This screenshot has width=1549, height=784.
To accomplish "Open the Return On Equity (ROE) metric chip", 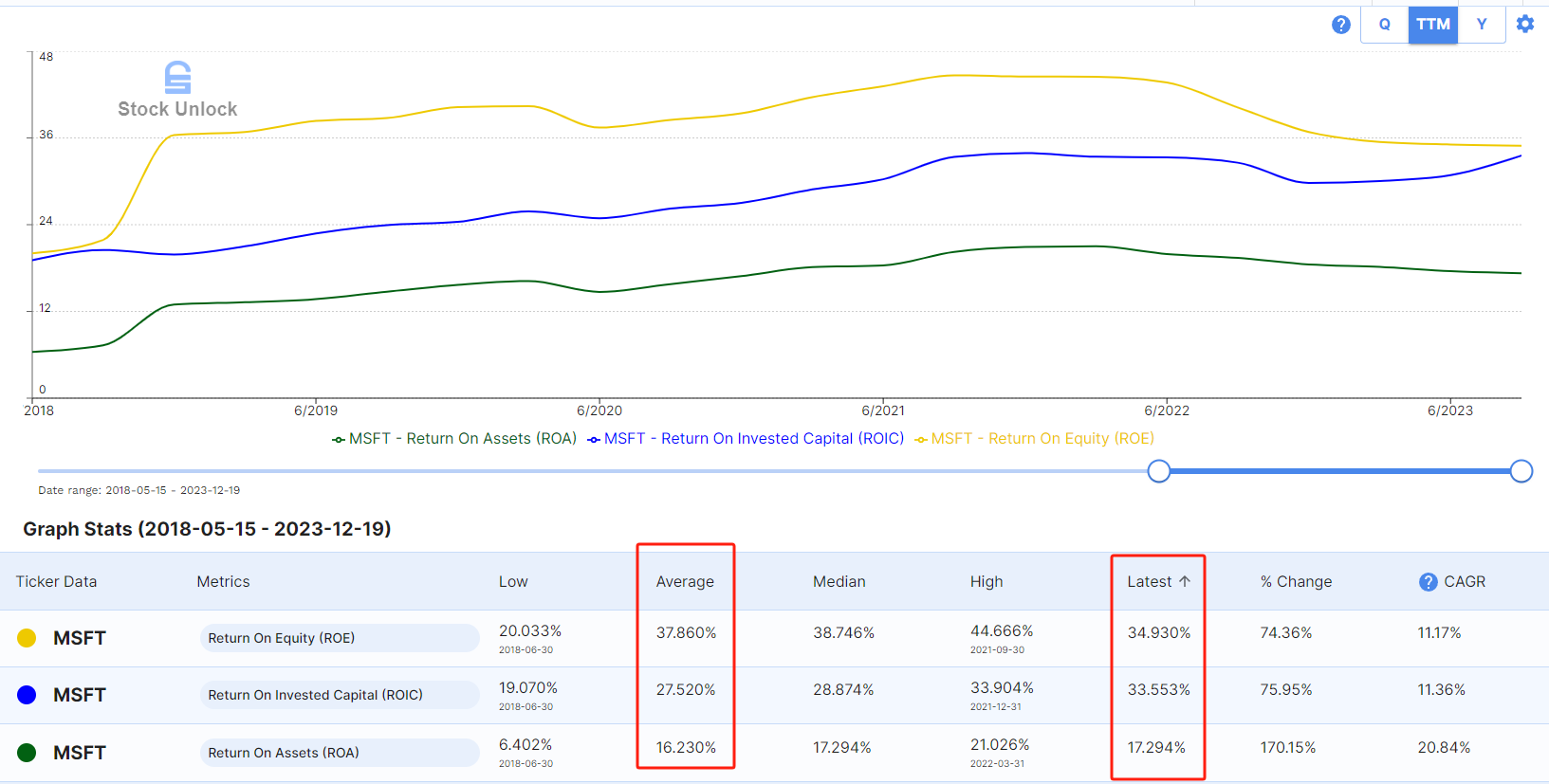I will 340,638.
